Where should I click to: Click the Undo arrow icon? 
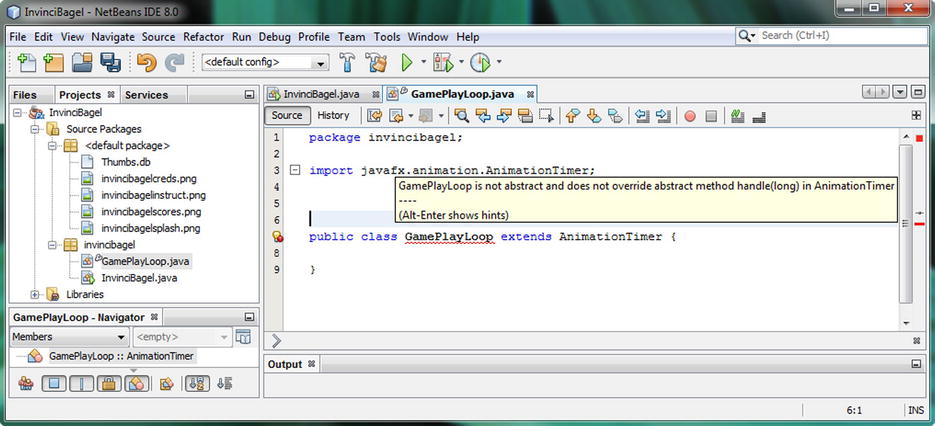[147, 62]
